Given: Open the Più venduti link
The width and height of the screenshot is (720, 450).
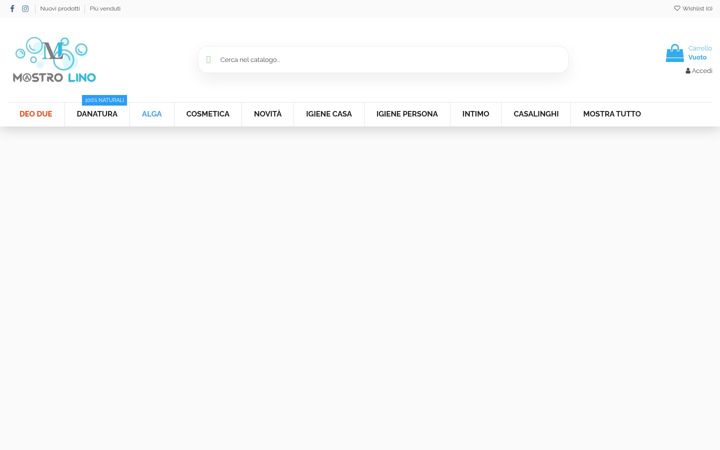Looking at the screenshot, I should (x=105, y=8).
